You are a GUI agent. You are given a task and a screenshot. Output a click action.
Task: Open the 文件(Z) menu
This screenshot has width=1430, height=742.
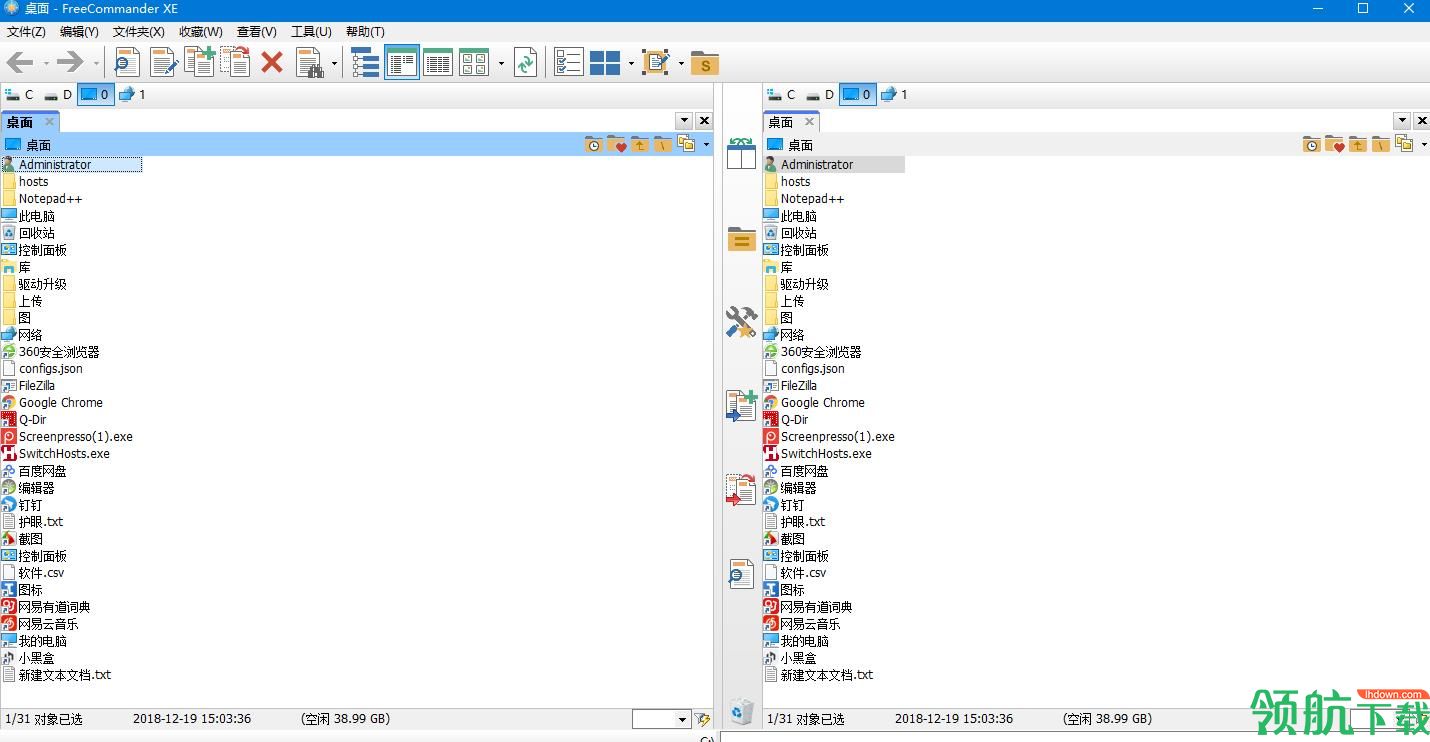coord(26,32)
